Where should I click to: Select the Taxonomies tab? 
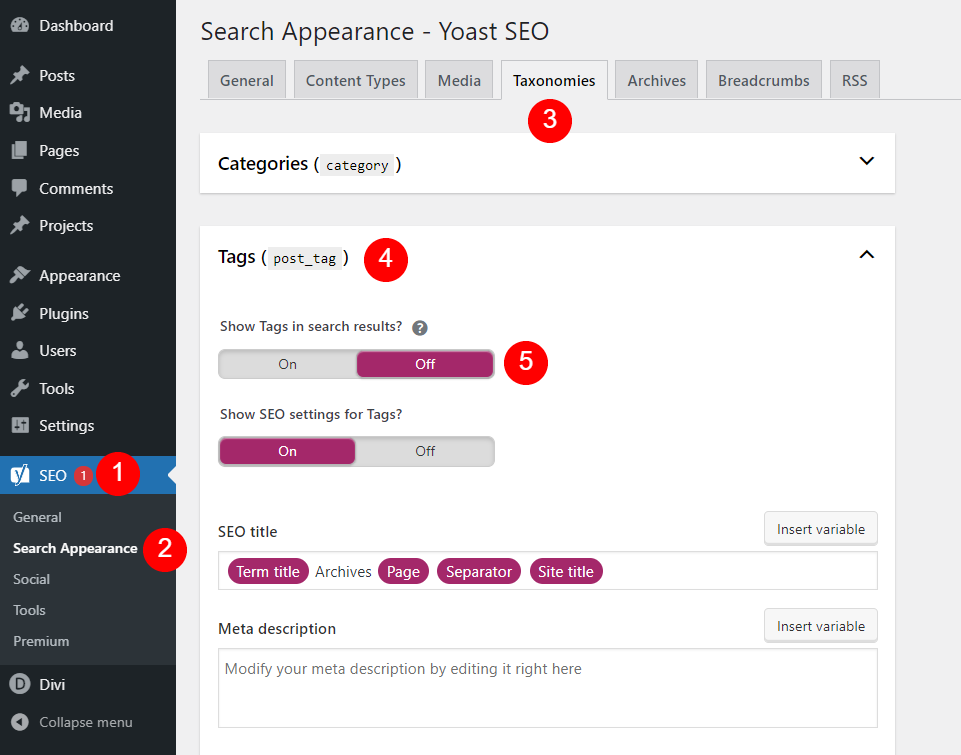[x=554, y=80]
